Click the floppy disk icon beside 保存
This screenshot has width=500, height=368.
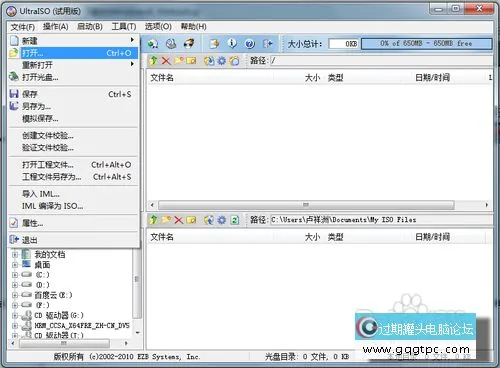[14, 94]
